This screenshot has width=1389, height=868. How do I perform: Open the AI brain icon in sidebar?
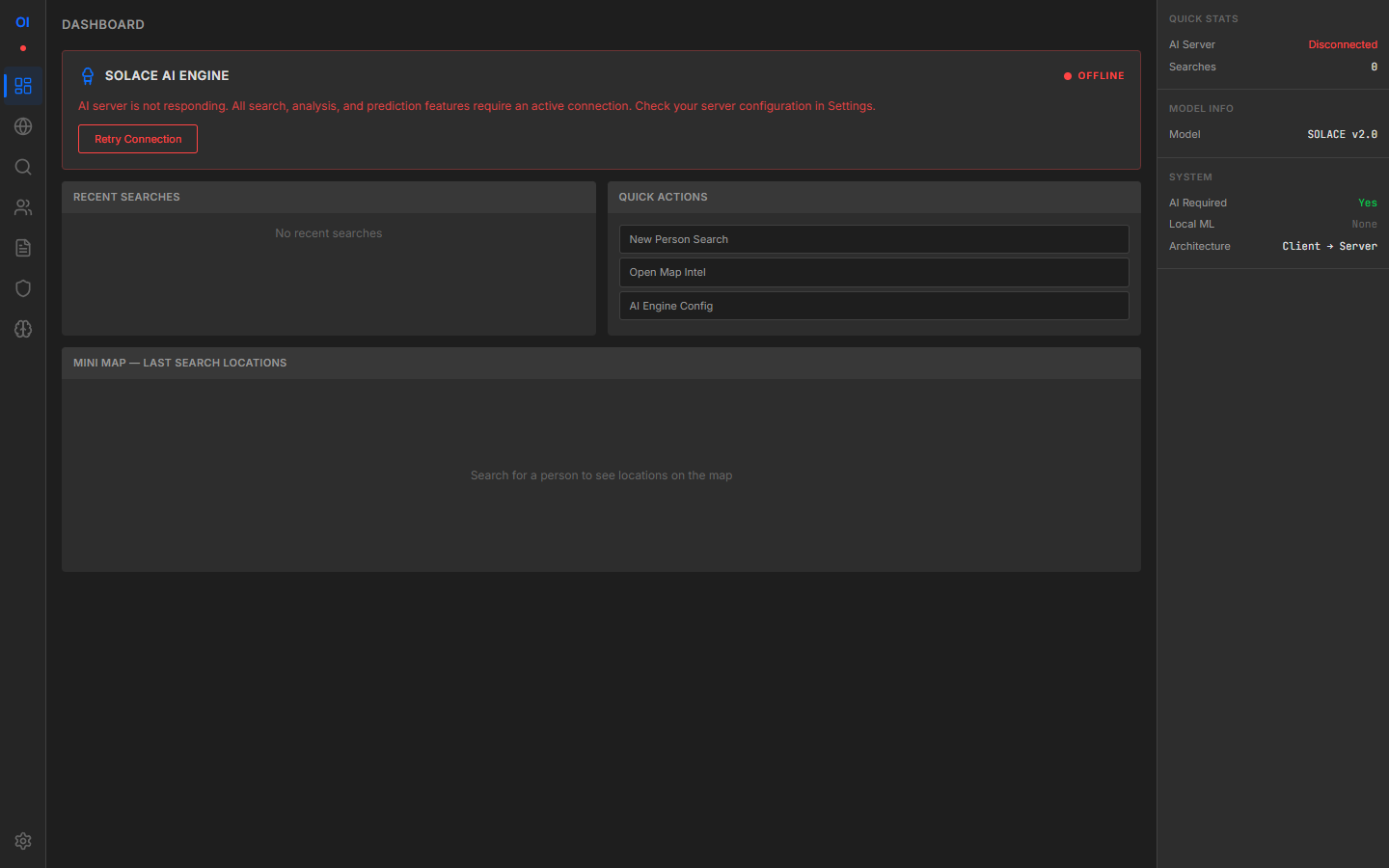(x=22, y=328)
